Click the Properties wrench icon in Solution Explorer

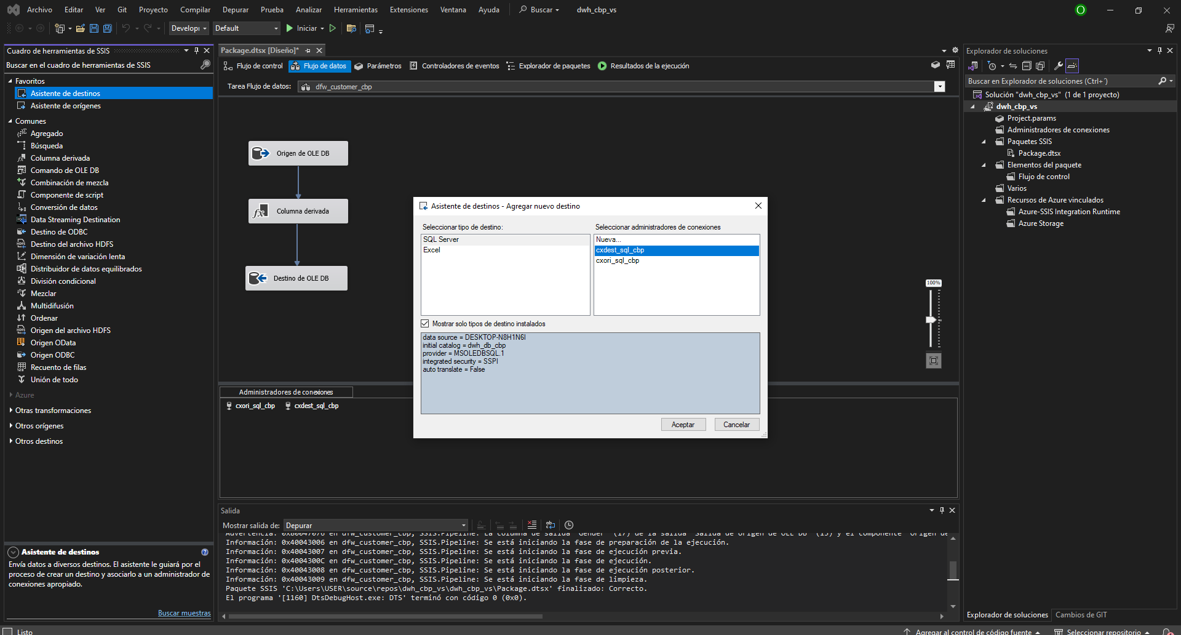coord(1057,66)
